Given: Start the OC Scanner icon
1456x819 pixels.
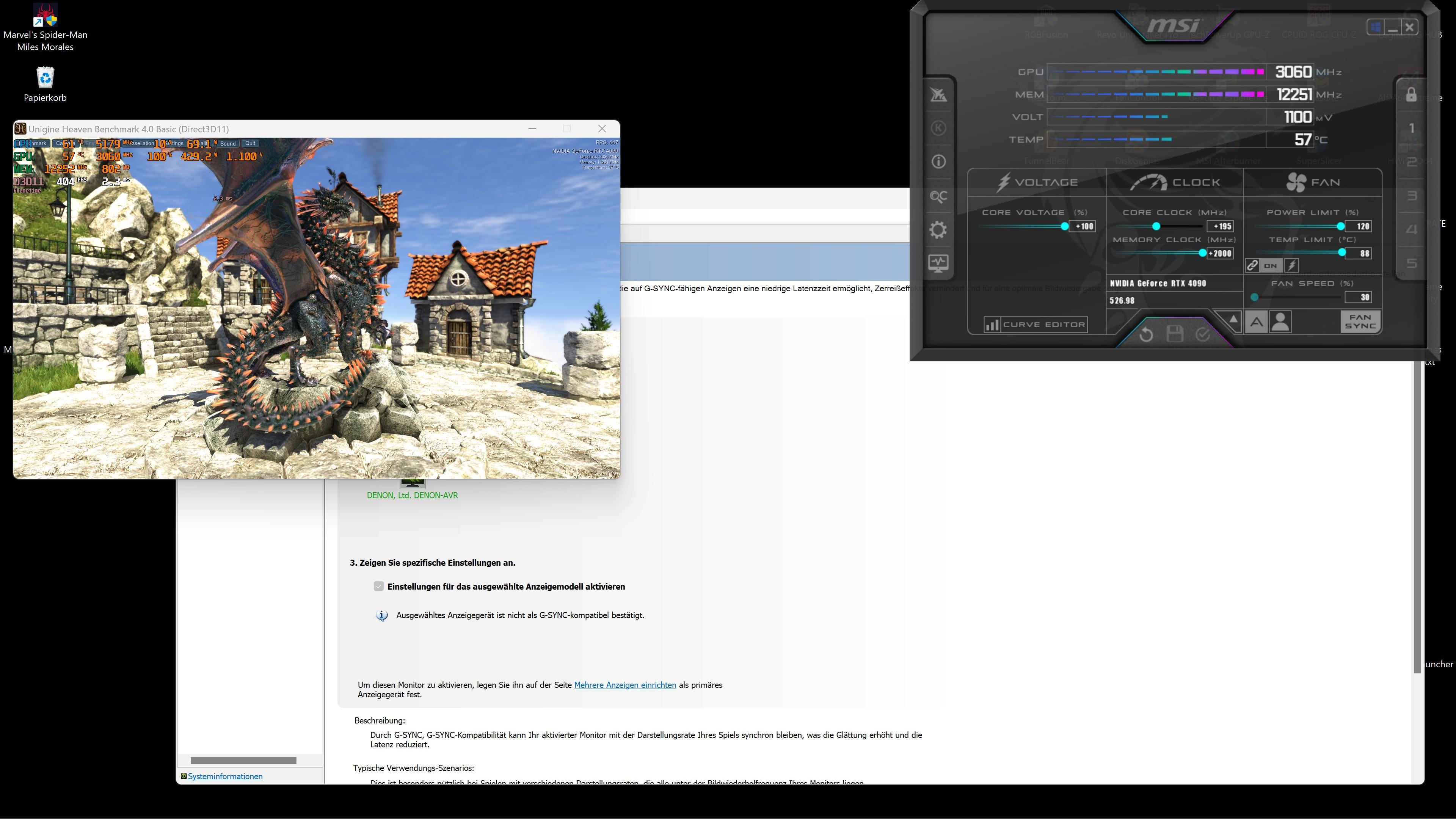Looking at the screenshot, I should point(938,196).
